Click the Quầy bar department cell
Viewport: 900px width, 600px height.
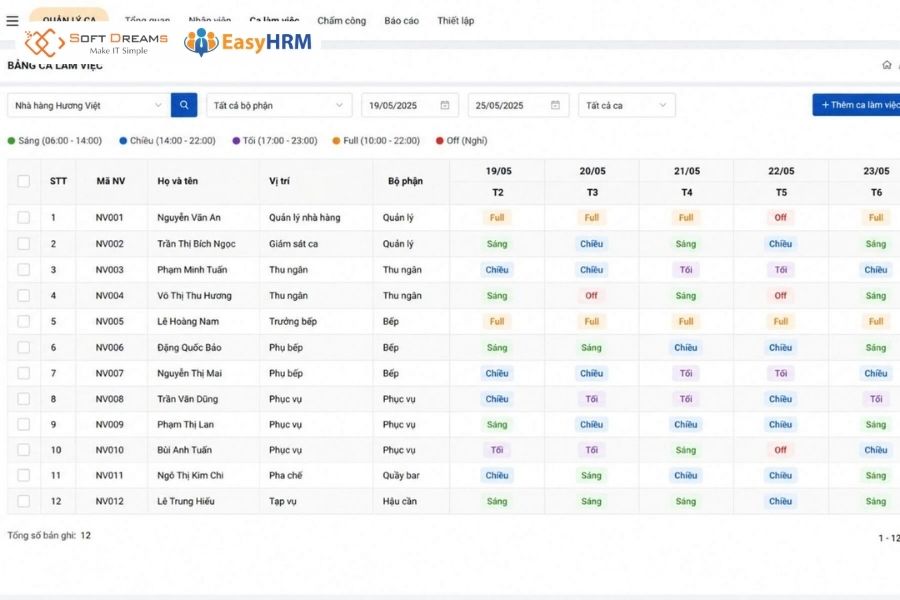[401, 475]
